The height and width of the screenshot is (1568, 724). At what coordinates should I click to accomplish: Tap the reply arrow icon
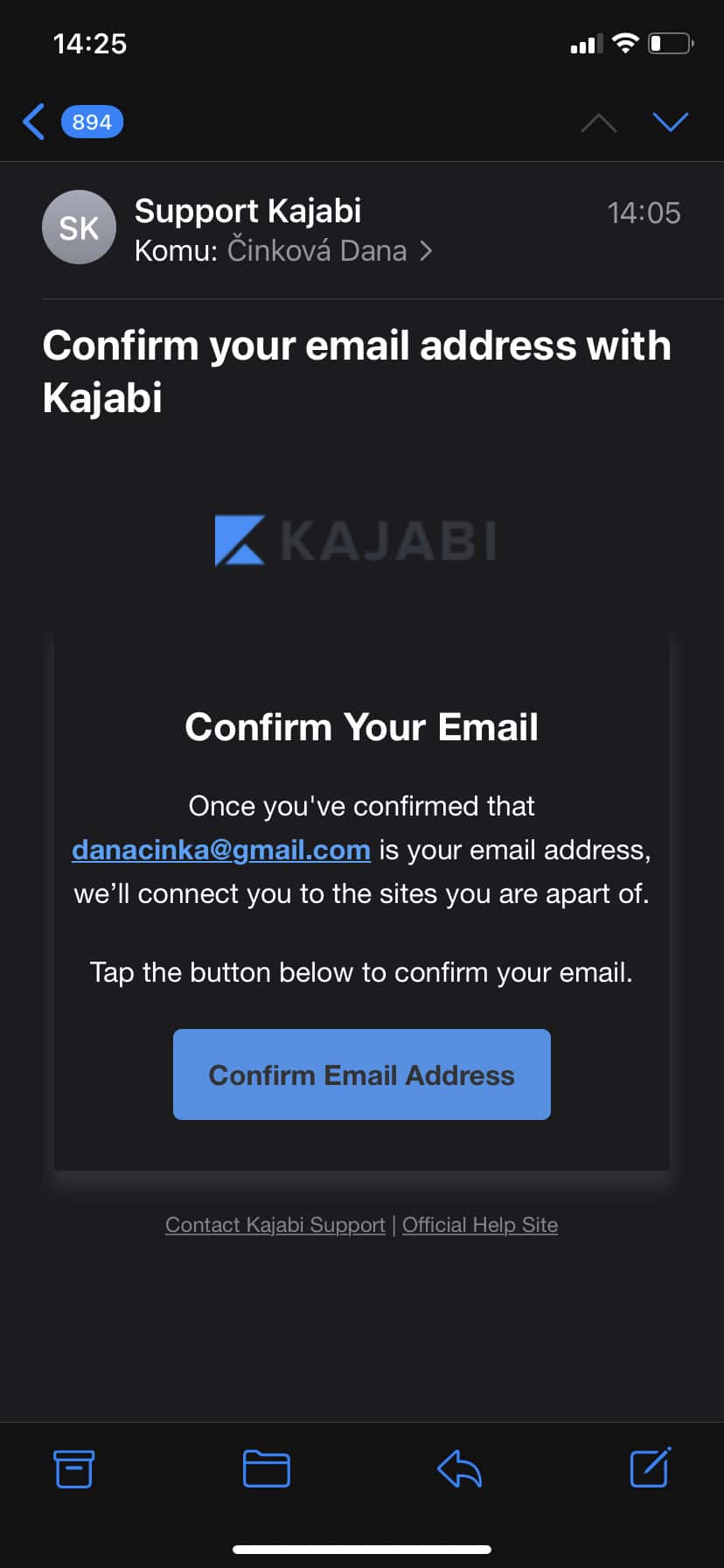tap(459, 1468)
